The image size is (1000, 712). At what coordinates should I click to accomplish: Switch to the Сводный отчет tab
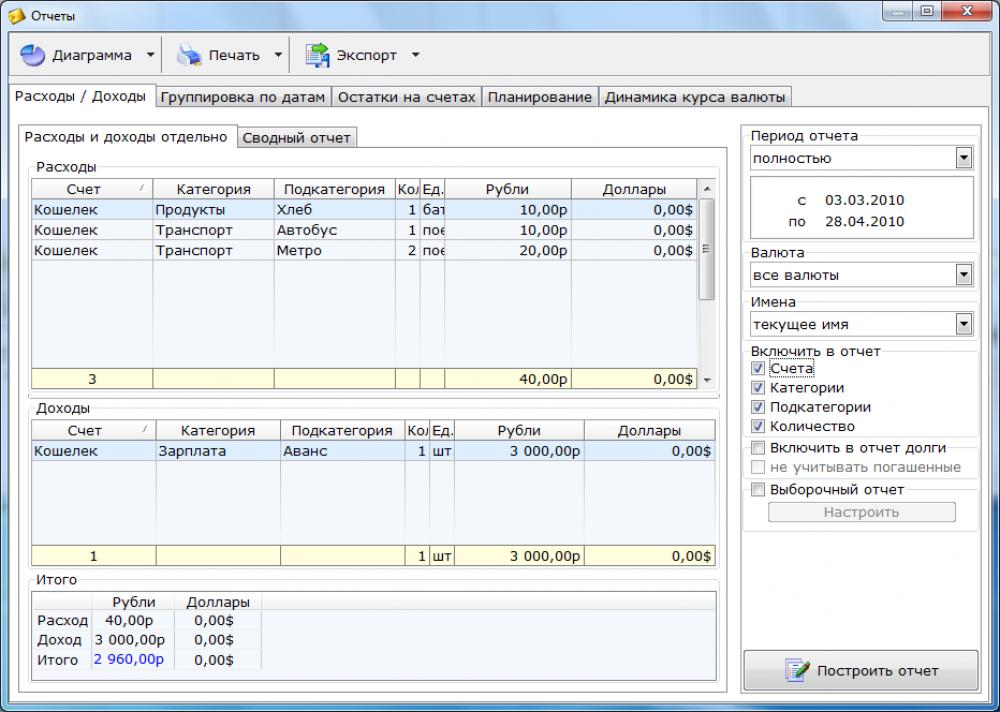(297, 136)
